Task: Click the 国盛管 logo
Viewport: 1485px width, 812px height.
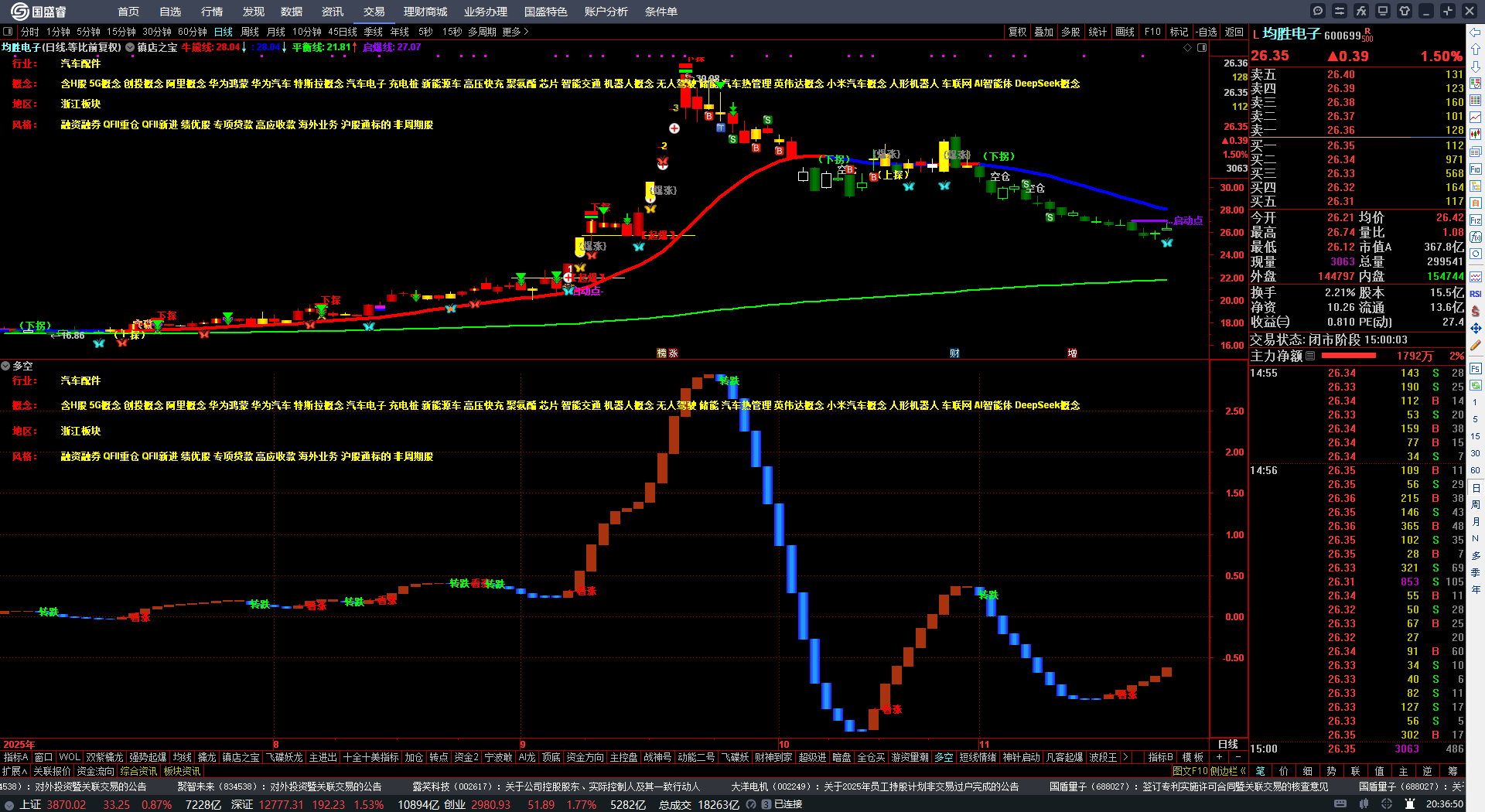Action: tap(39, 12)
